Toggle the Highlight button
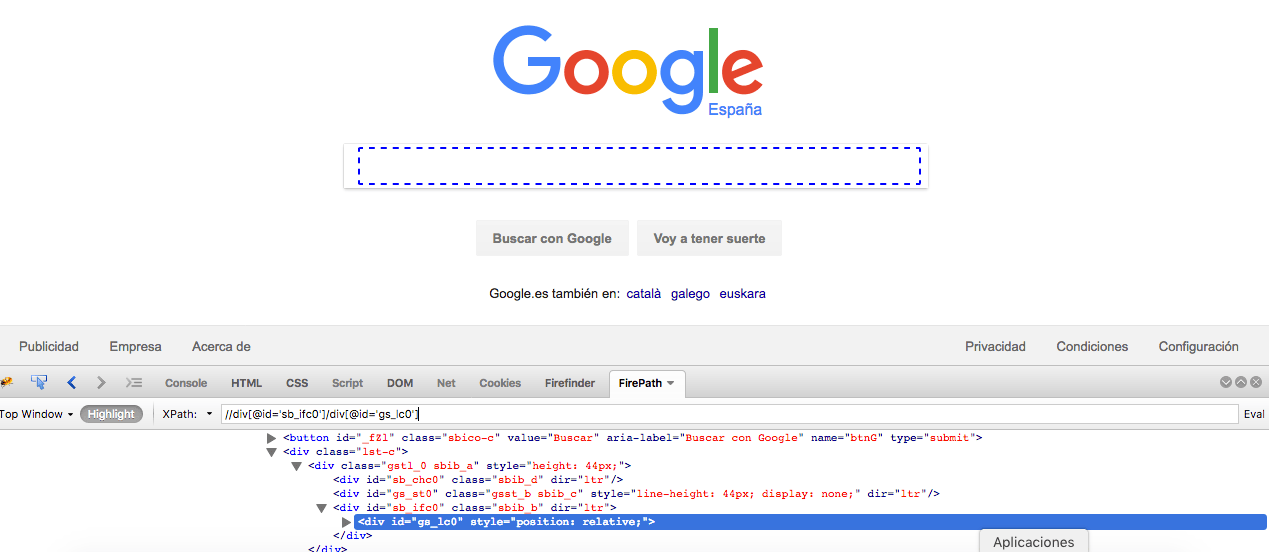This screenshot has height=552, width=1269. [x=111, y=414]
